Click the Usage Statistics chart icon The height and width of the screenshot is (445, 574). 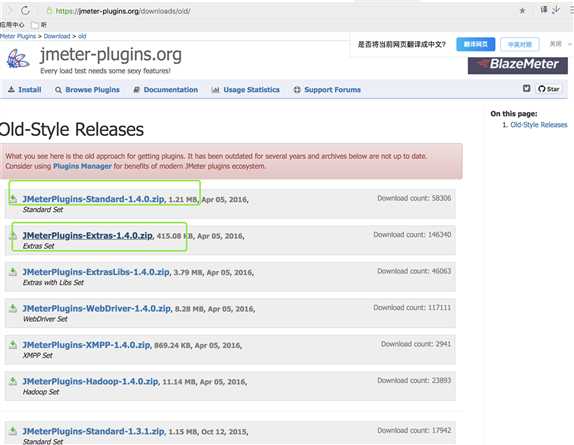215,90
